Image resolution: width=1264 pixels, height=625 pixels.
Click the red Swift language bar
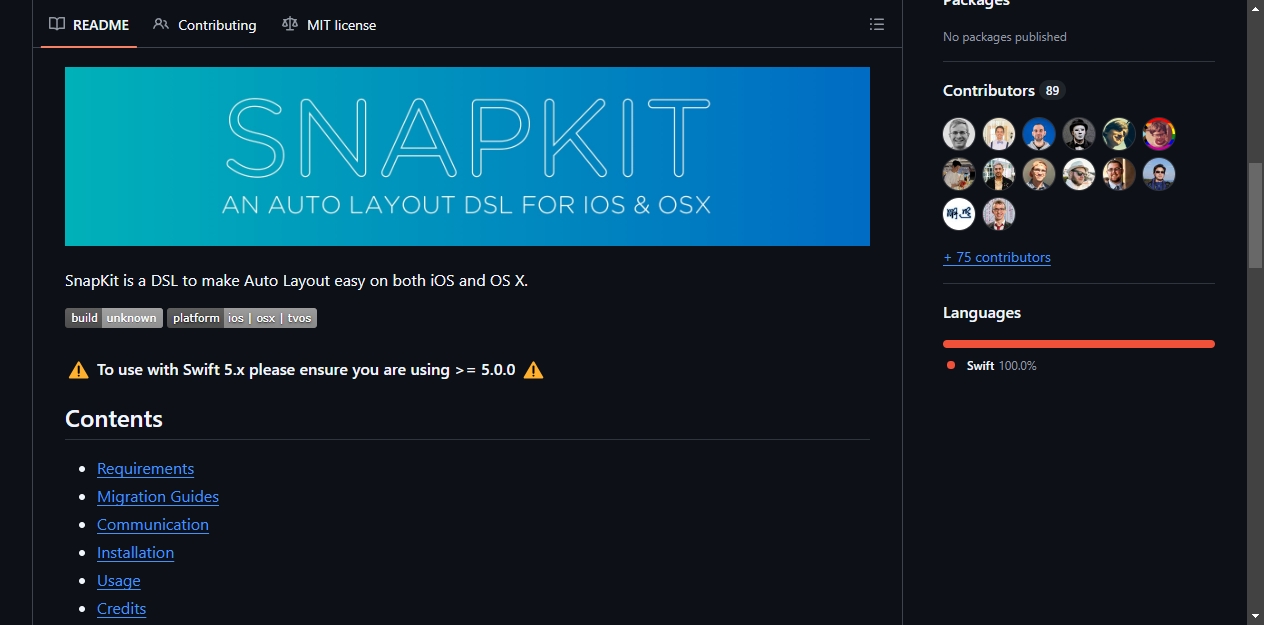pos(1079,344)
